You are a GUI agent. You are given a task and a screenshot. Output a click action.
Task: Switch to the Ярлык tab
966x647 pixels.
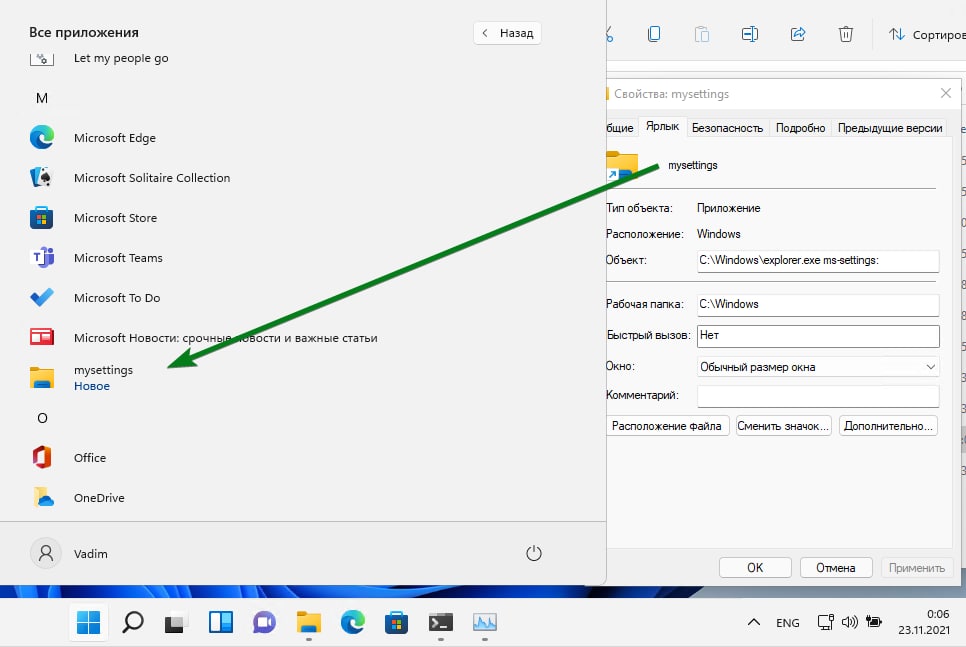(662, 126)
